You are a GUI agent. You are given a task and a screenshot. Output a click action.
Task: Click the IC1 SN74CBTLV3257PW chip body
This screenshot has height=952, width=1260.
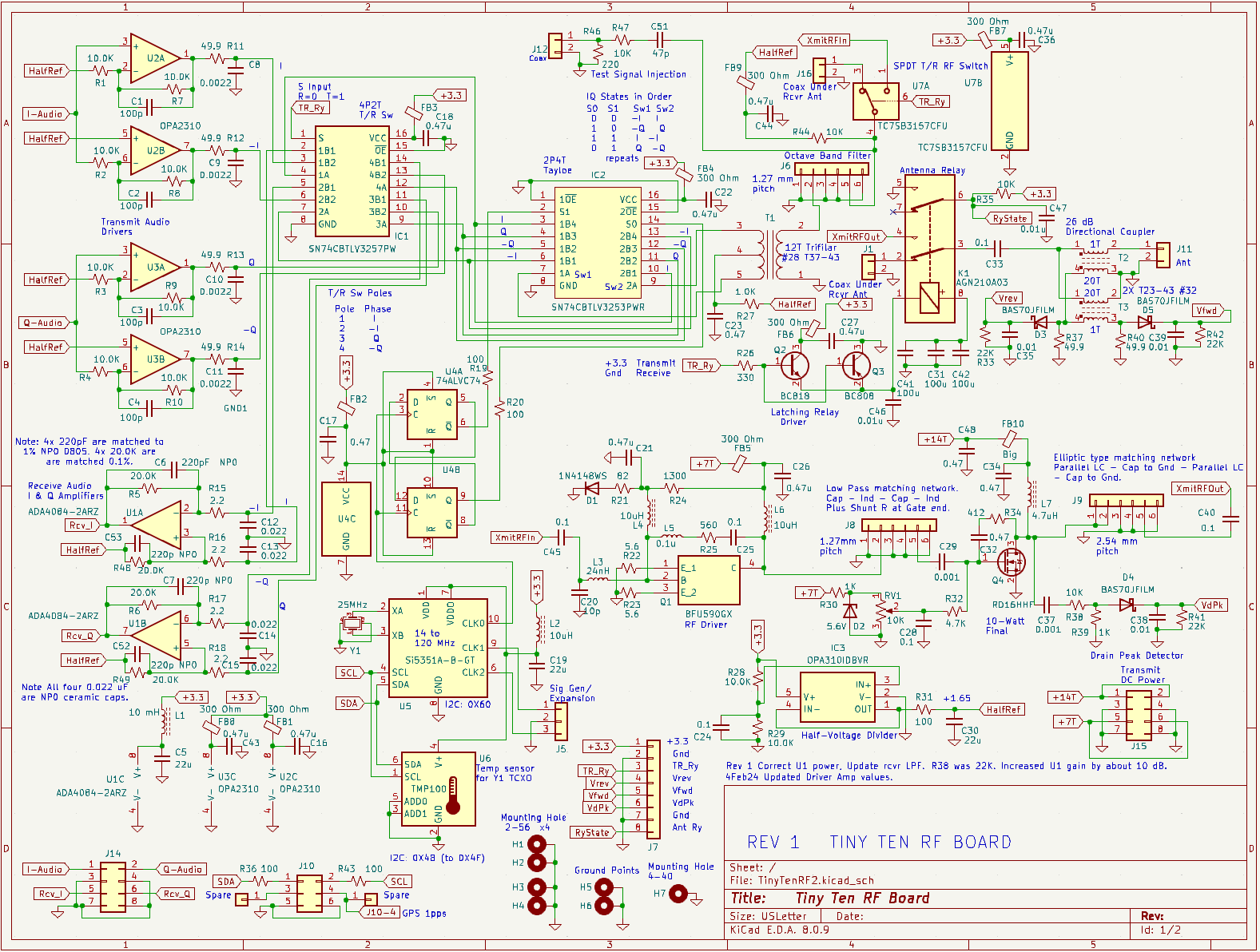pos(352,182)
